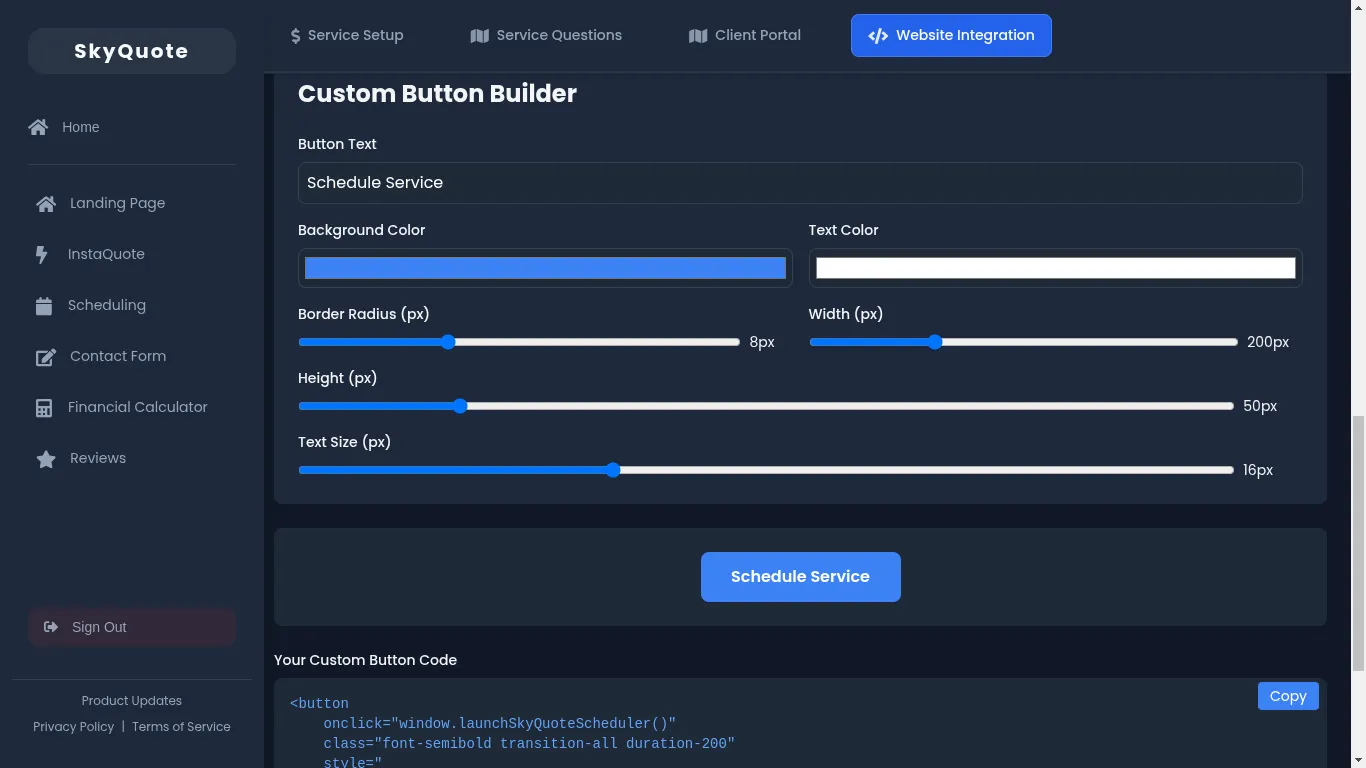Click the Height (px) label

click(337, 378)
